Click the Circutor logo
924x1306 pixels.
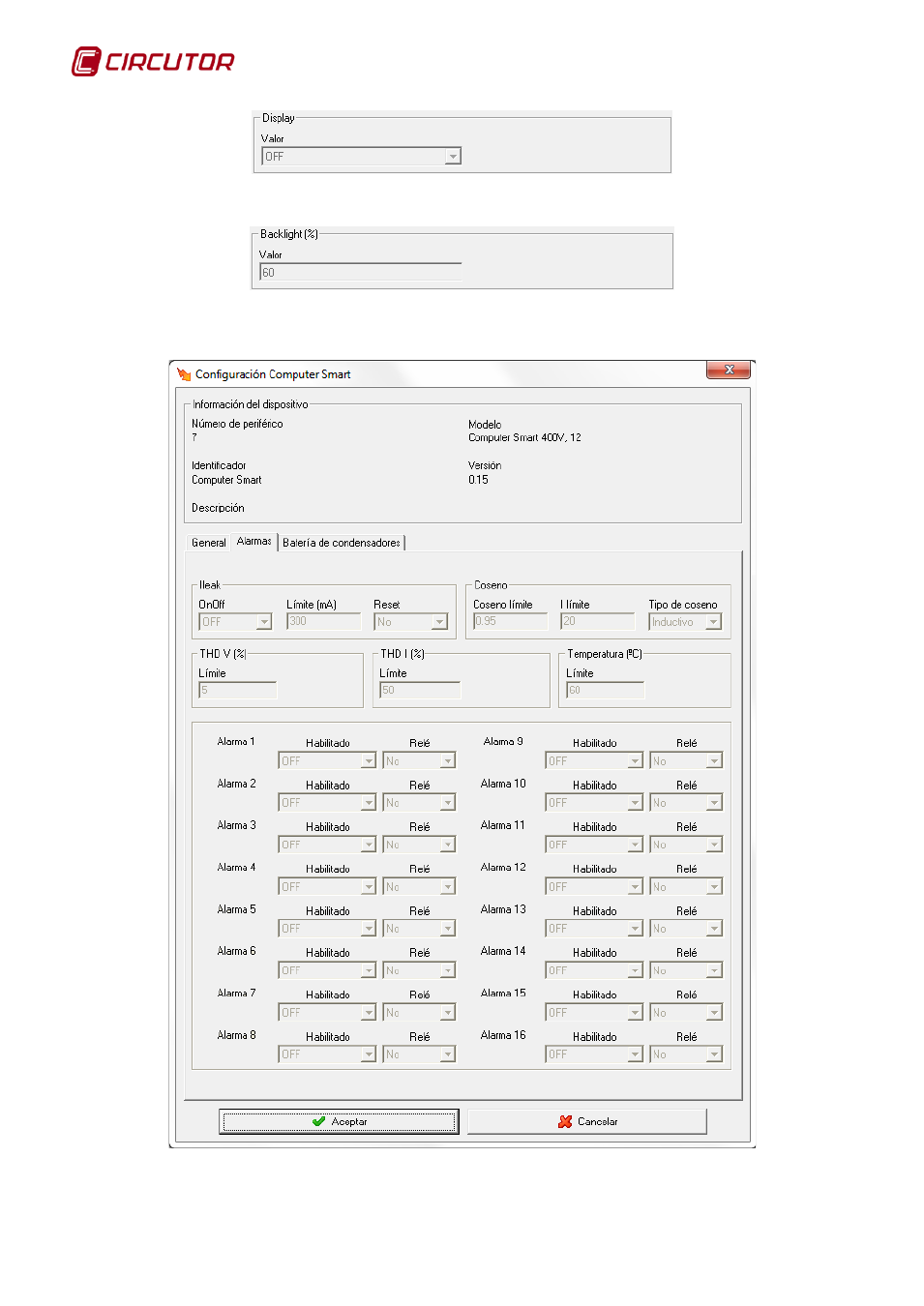point(153,61)
